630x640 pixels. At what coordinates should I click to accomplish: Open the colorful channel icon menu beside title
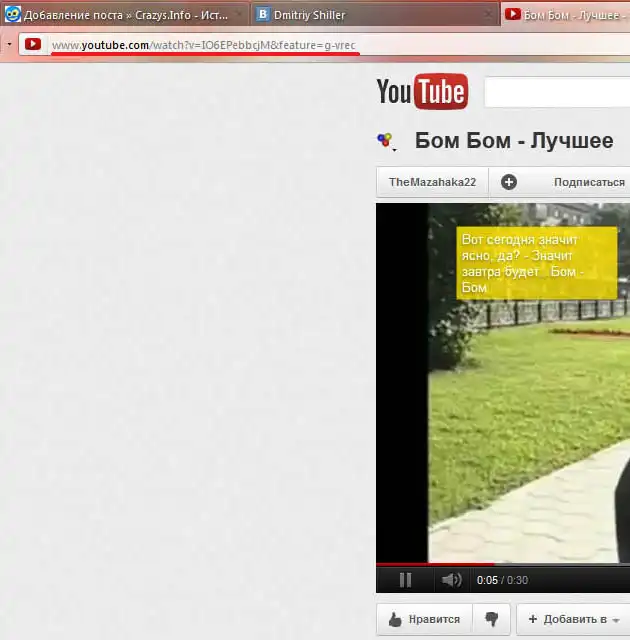(385, 141)
